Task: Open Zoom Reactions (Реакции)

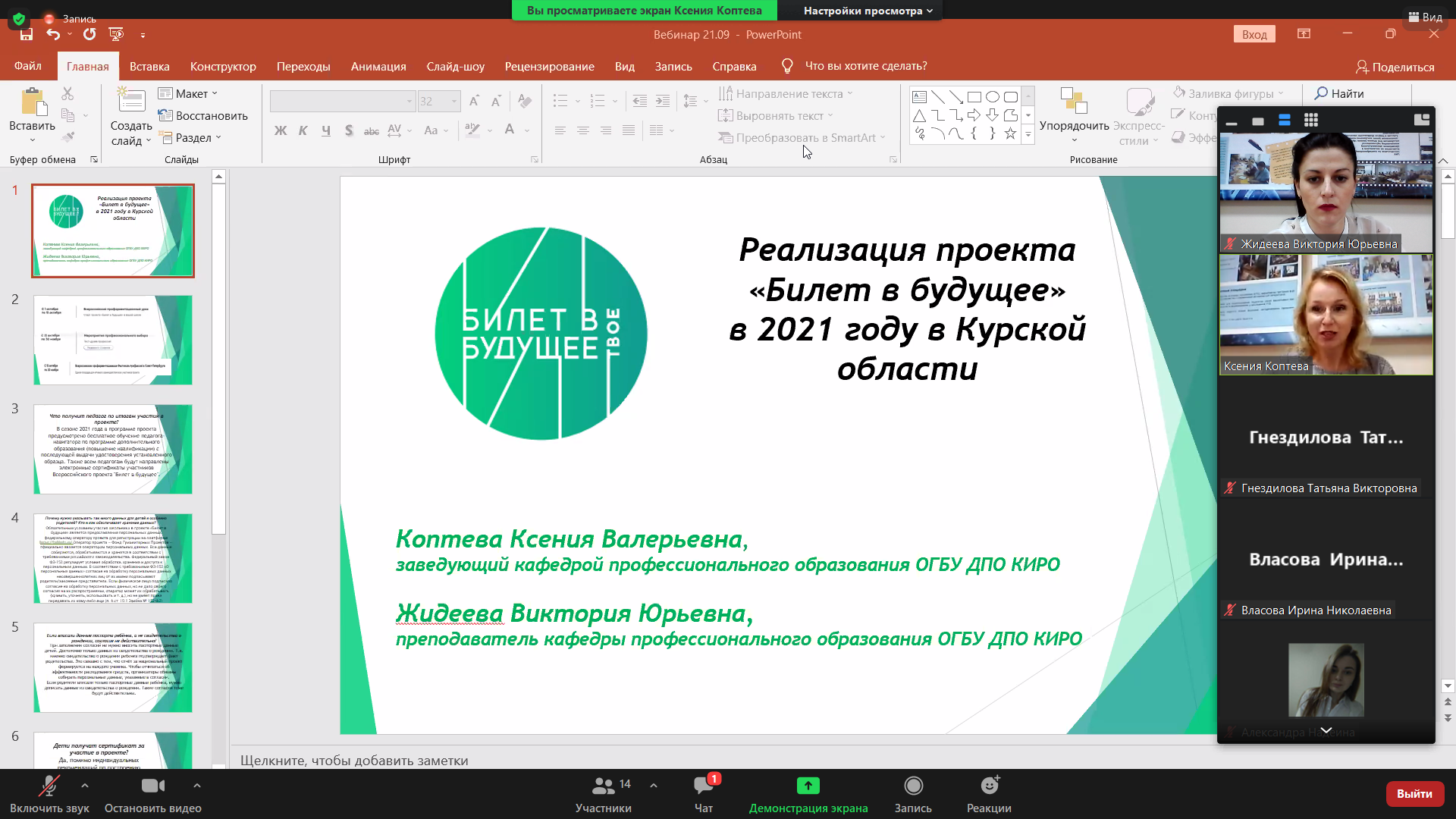Action: click(x=989, y=794)
